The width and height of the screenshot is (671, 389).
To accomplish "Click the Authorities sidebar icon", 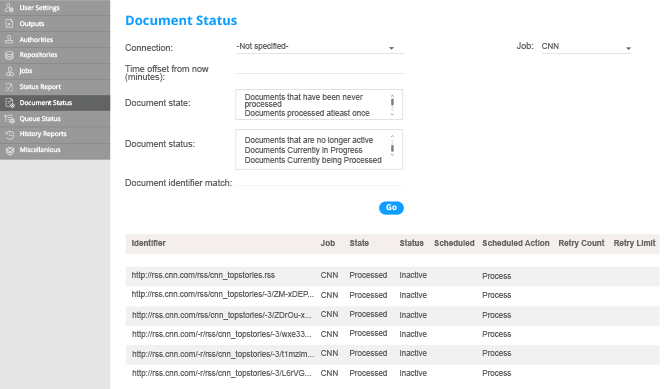I will pos(9,39).
